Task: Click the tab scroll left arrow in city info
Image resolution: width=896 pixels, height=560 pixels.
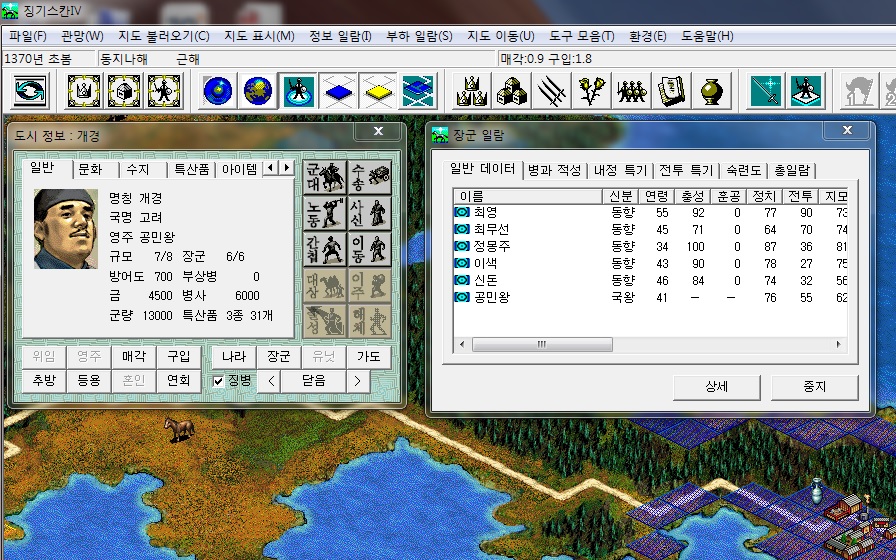Action: click(271, 167)
